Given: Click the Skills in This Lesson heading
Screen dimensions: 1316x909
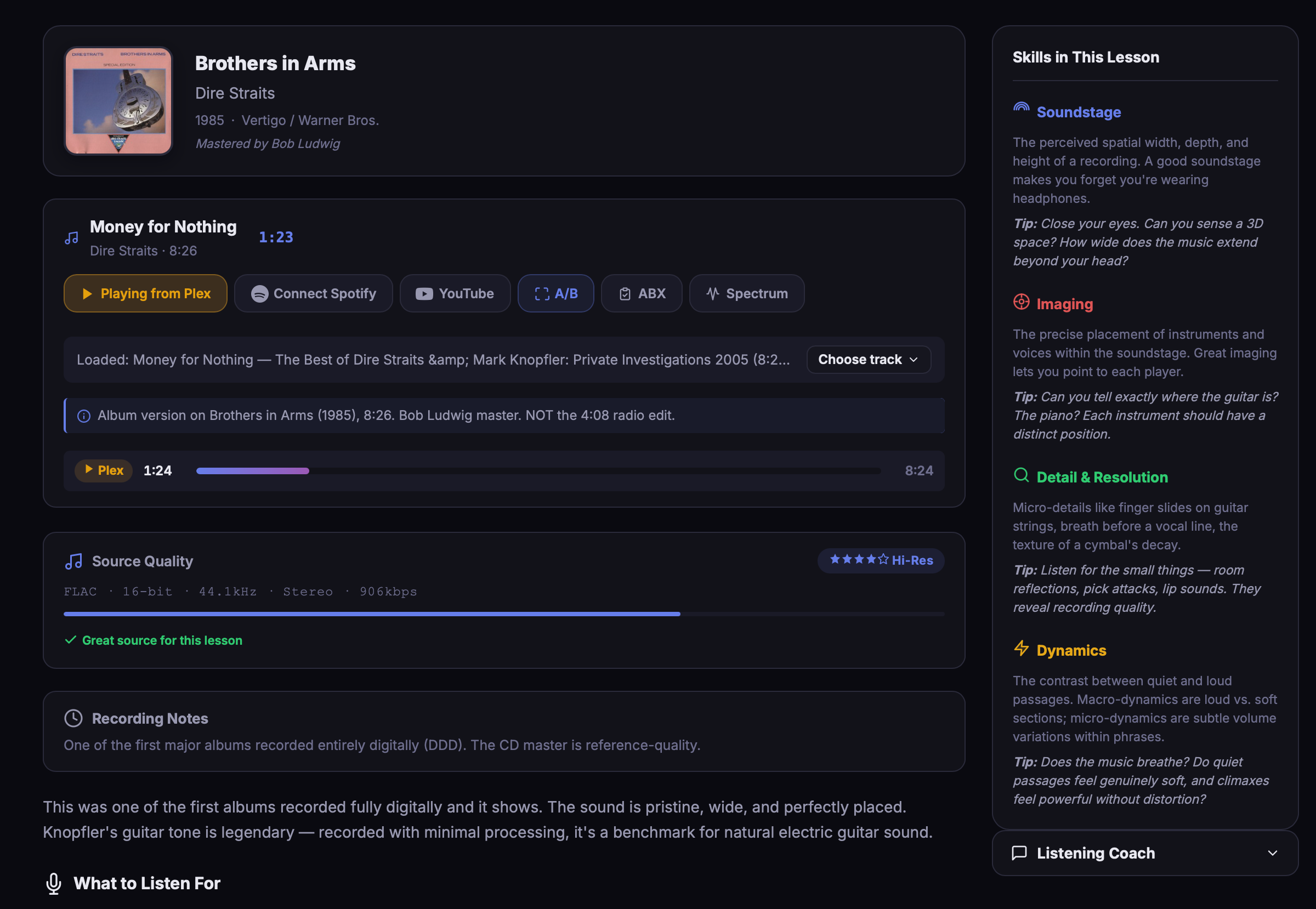Looking at the screenshot, I should 1085,58.
